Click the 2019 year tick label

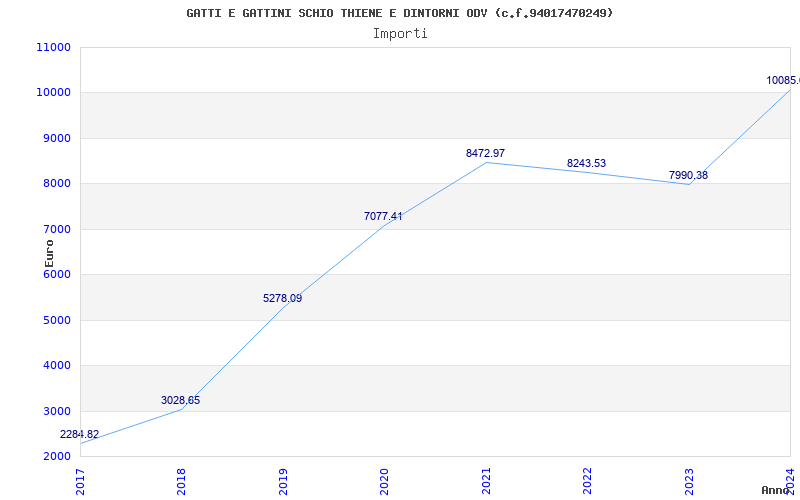284,480
